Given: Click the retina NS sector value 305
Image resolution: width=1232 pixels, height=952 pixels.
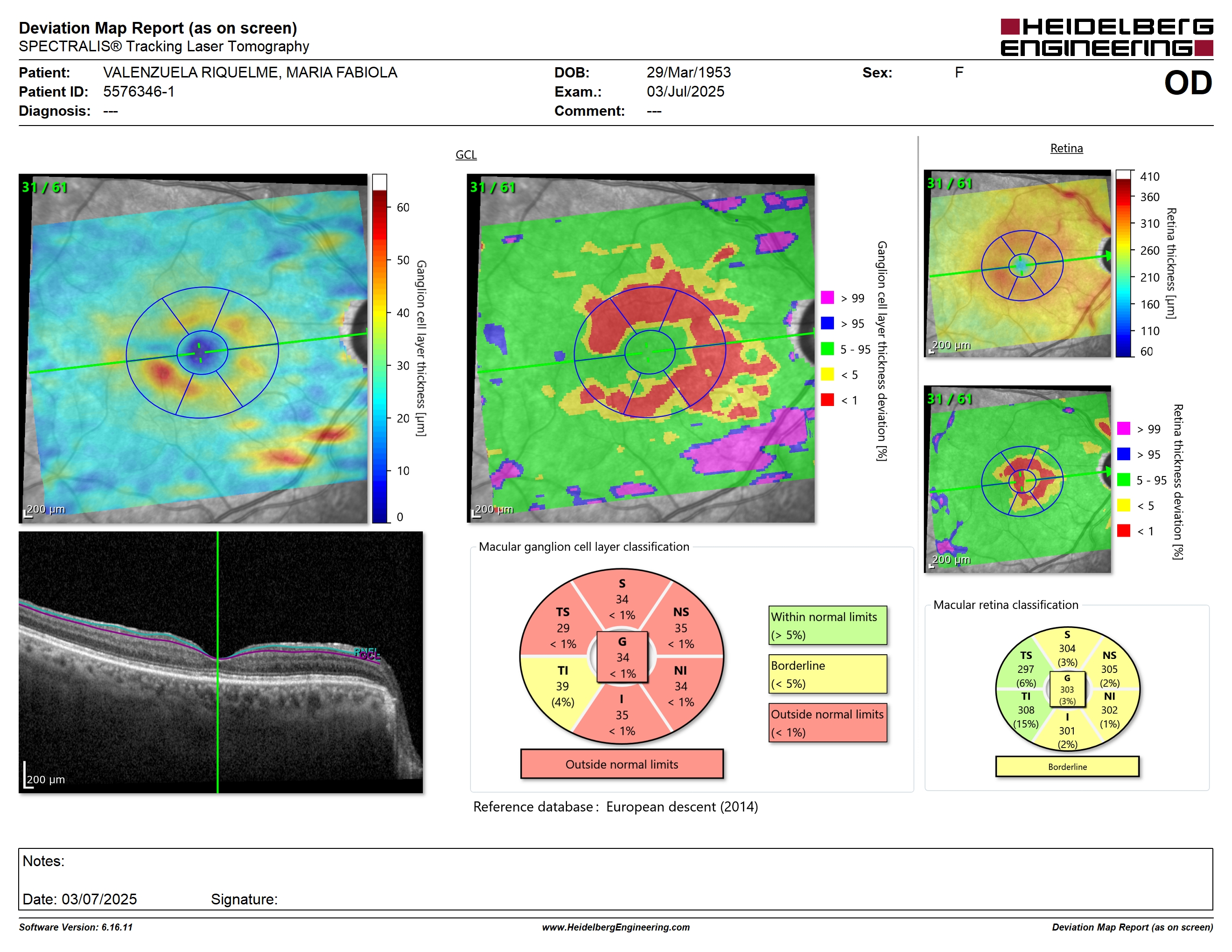Looking at the screenshot, I should (x=1109, y=670).
